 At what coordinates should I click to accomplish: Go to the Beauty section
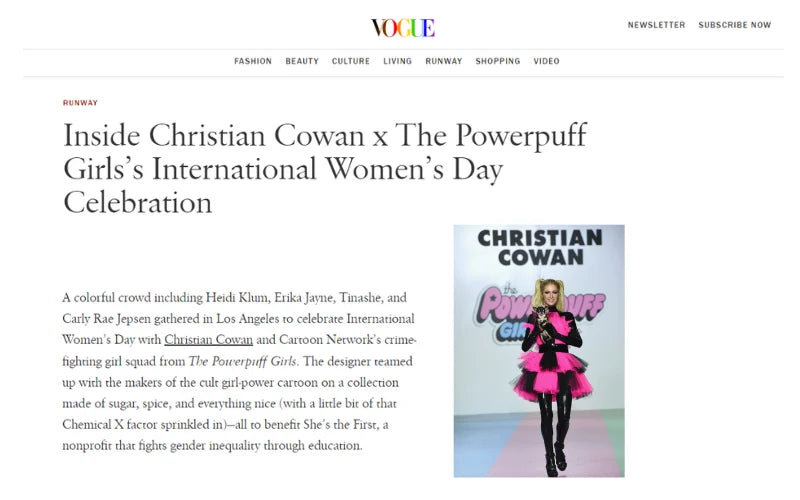[302, 61]
